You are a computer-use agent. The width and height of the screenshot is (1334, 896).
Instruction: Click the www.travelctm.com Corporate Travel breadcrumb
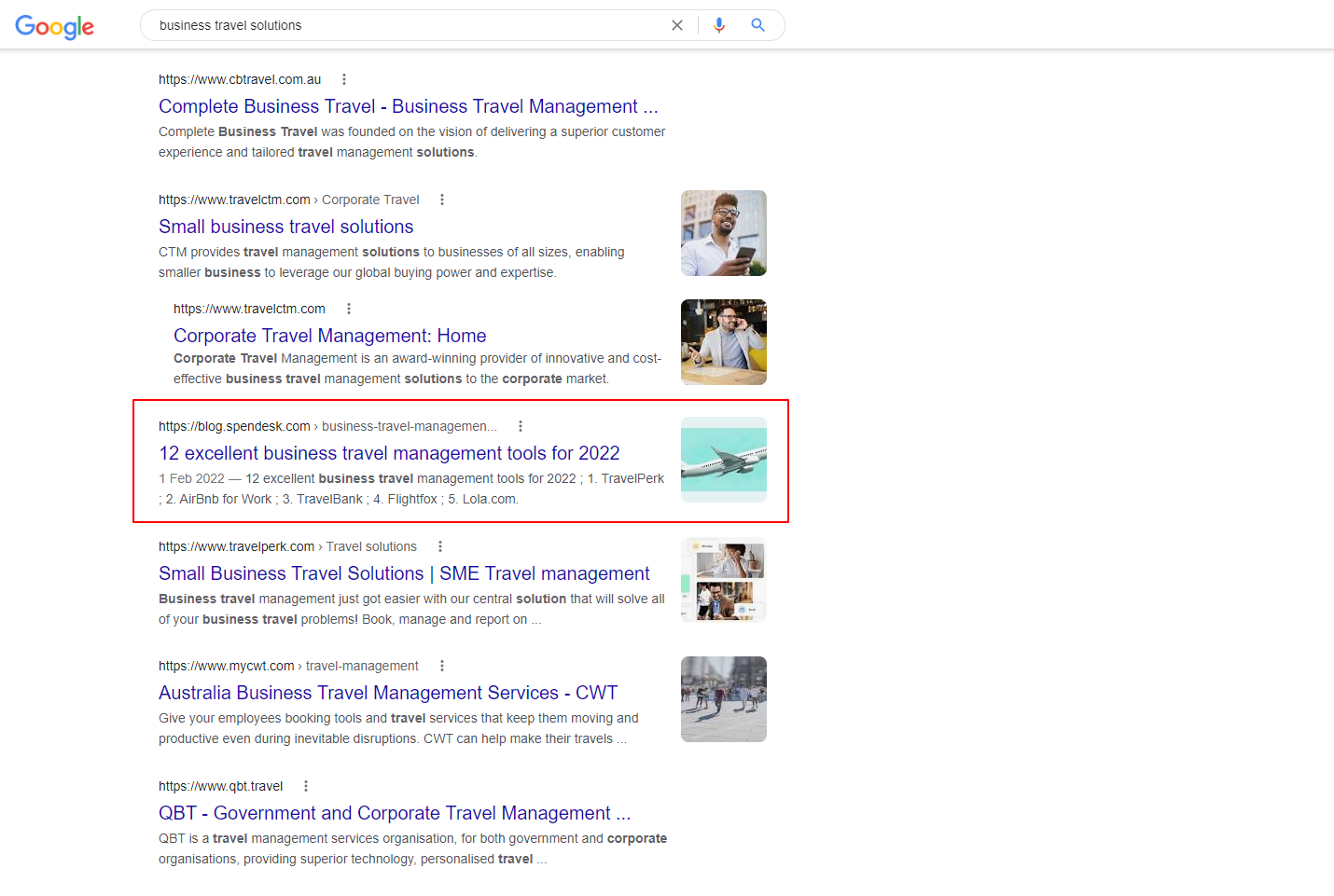[x=289, y=200]
